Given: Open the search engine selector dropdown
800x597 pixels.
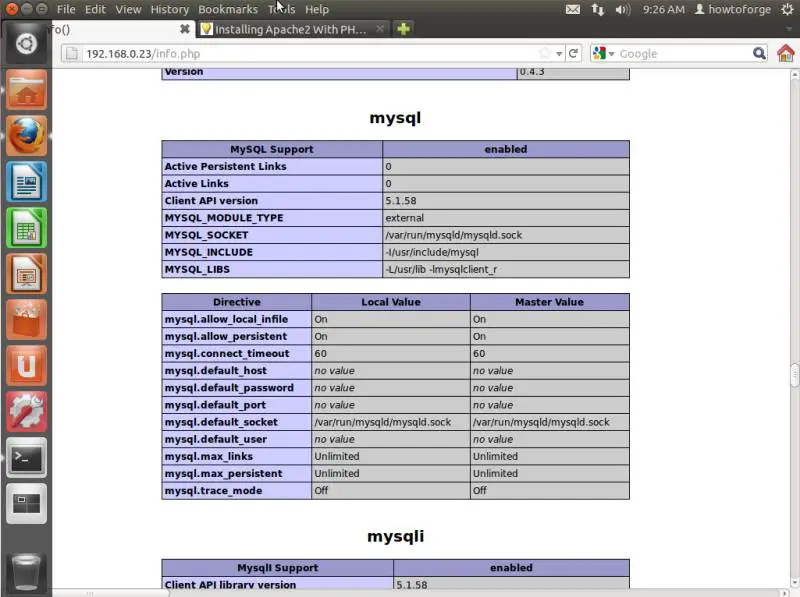Looking at the screenshot, I should [x=604, y=53].
